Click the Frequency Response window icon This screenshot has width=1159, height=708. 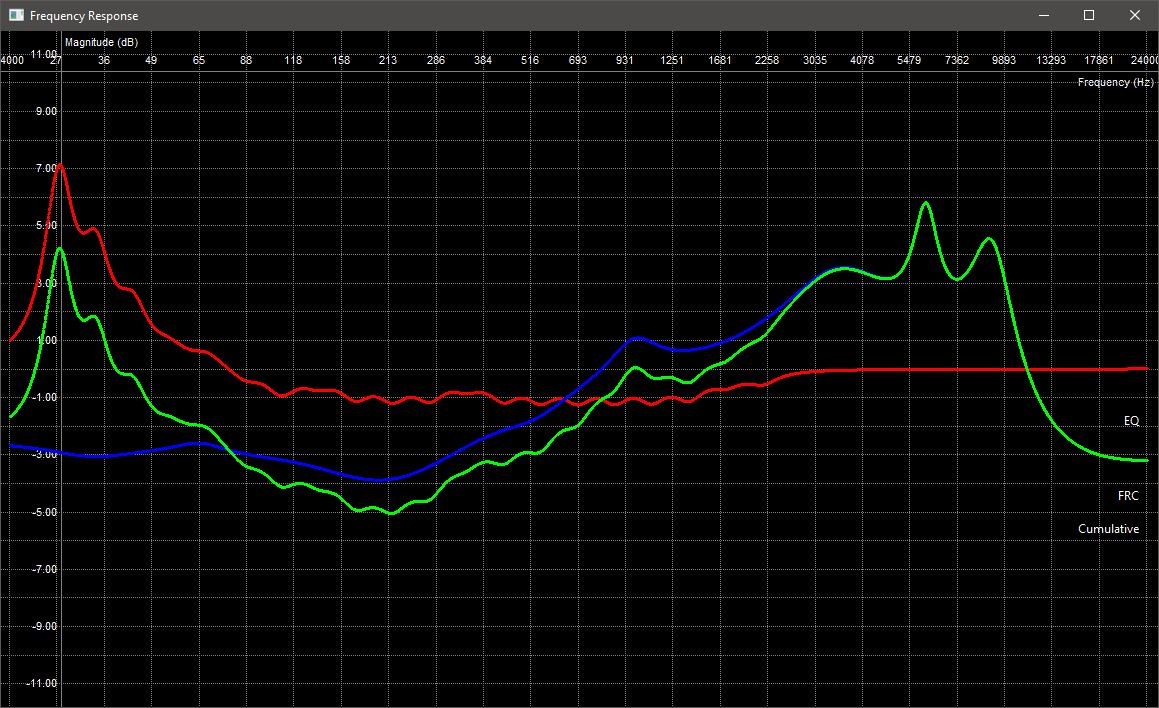(x=16, y=15)
